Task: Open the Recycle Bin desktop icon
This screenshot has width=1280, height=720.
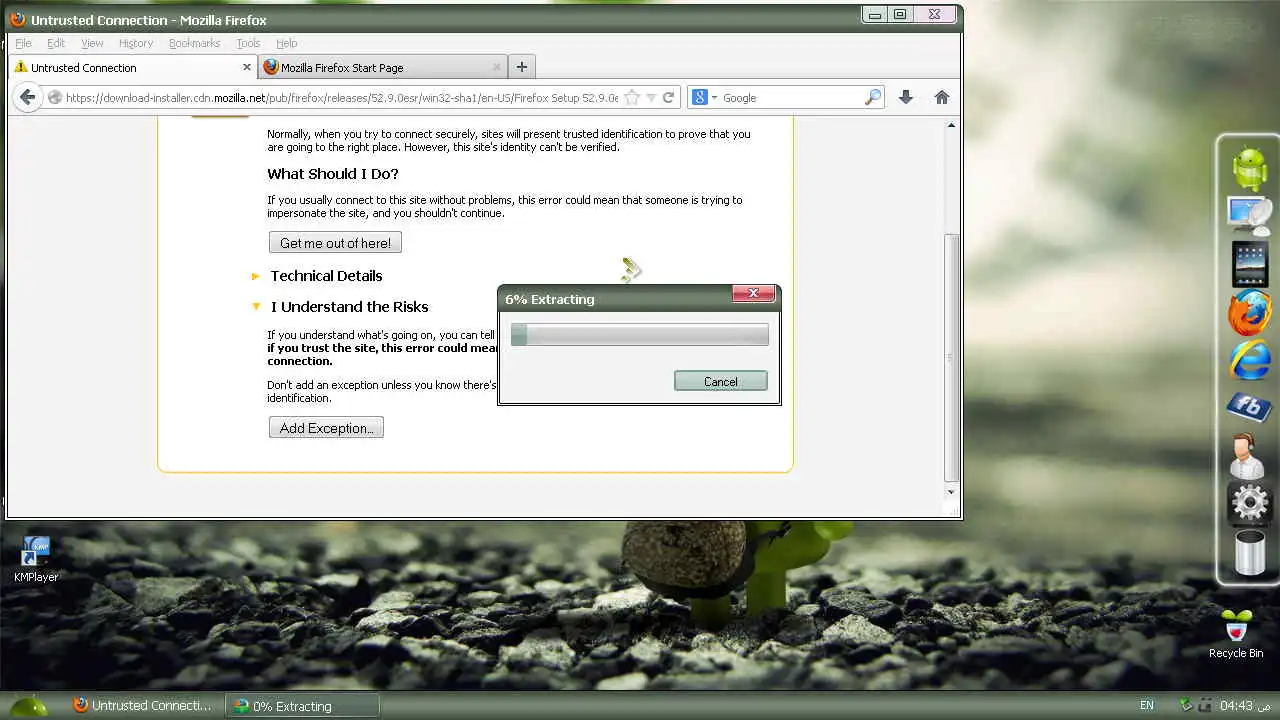Action: [1237, 634]
